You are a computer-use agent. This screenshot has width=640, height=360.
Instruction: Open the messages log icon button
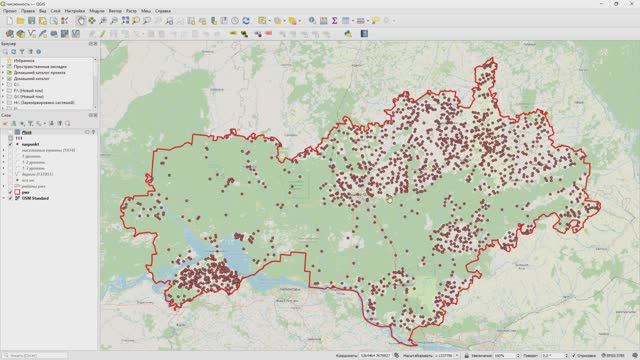(635, 356)
